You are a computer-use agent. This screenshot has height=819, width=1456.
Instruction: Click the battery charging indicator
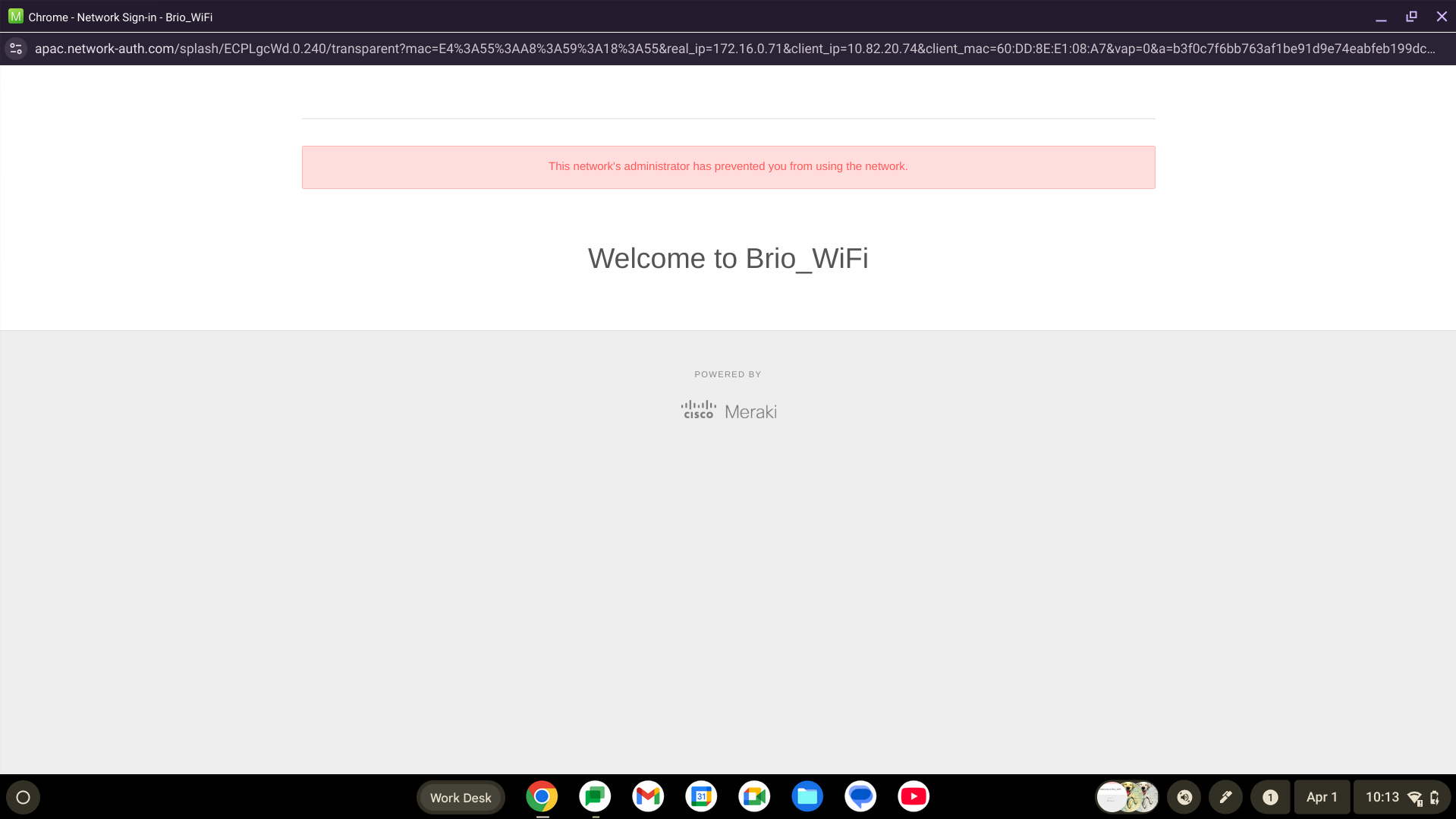pyautogui.click(x=1434, y=797)
